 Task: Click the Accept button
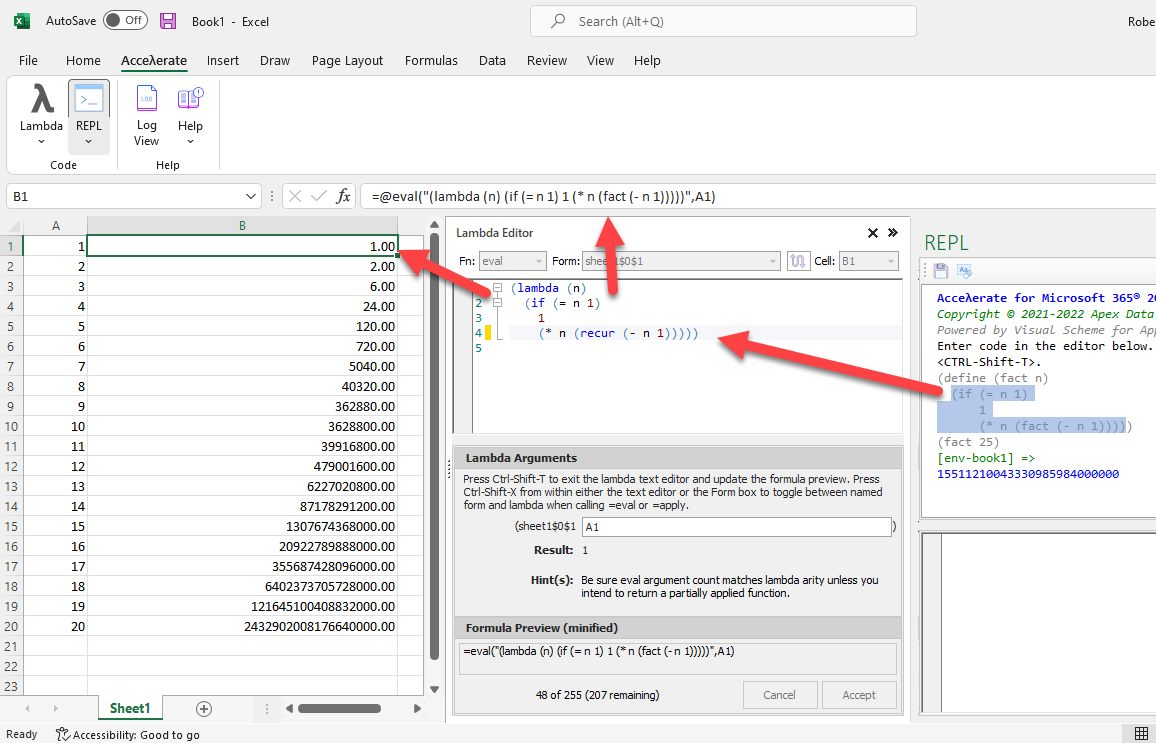pos(859,694)
